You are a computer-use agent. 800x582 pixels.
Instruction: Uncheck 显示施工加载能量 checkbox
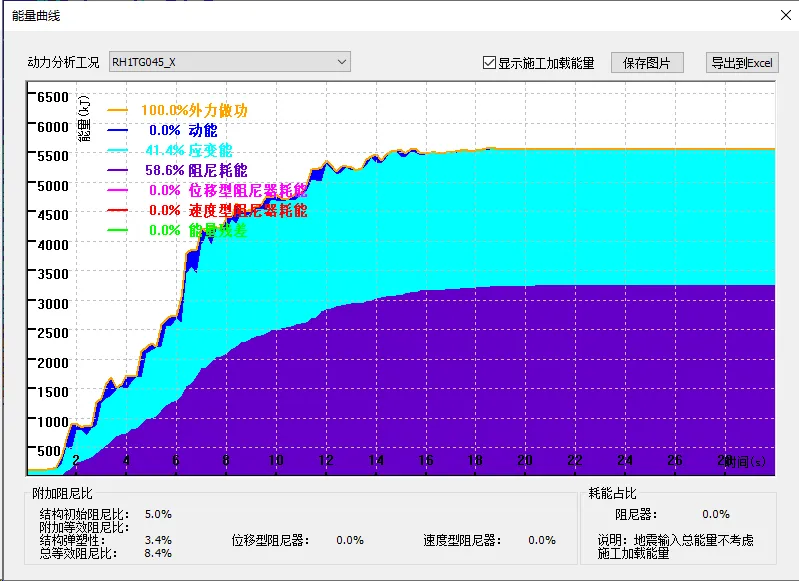pos(489,63)
